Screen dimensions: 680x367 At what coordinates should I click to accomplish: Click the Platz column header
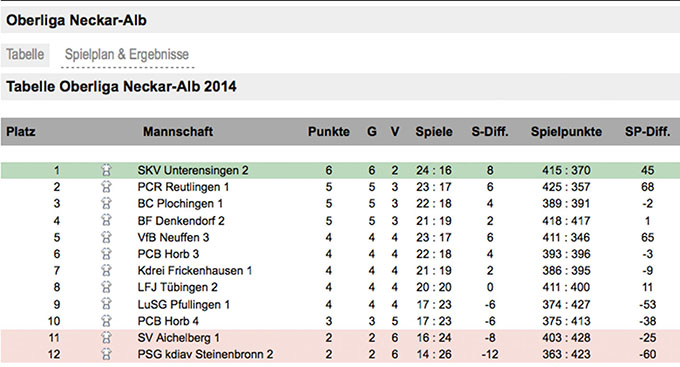(21, 131)
